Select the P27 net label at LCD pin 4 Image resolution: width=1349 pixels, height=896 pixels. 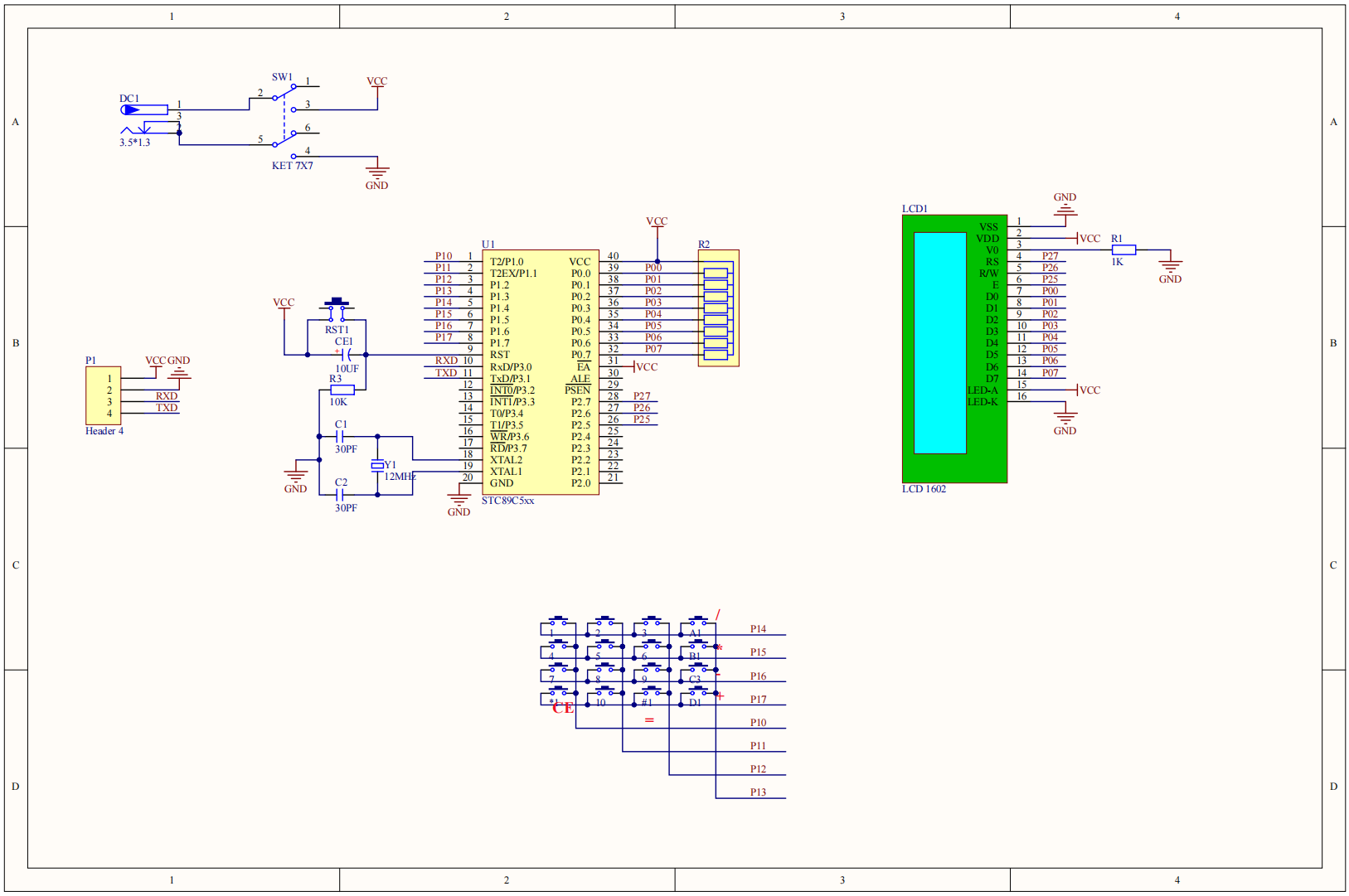1050,256
